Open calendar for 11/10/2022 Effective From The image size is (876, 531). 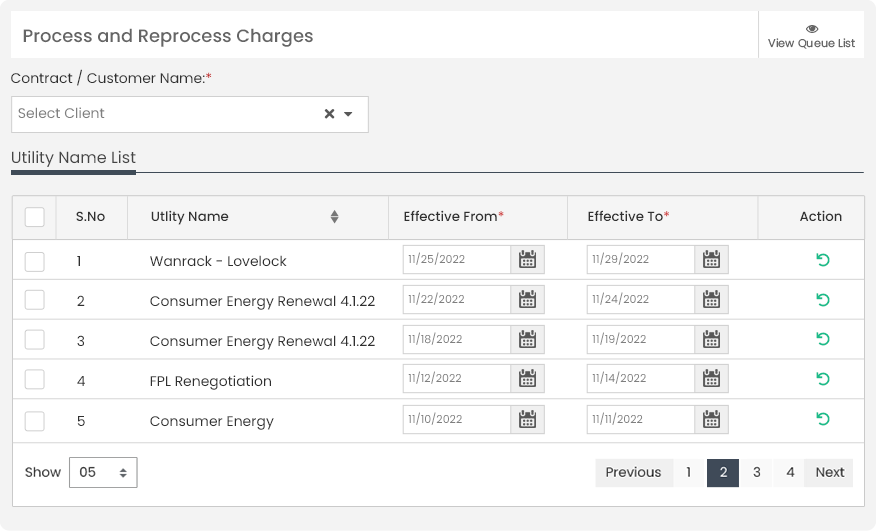[x=527, y=419]
